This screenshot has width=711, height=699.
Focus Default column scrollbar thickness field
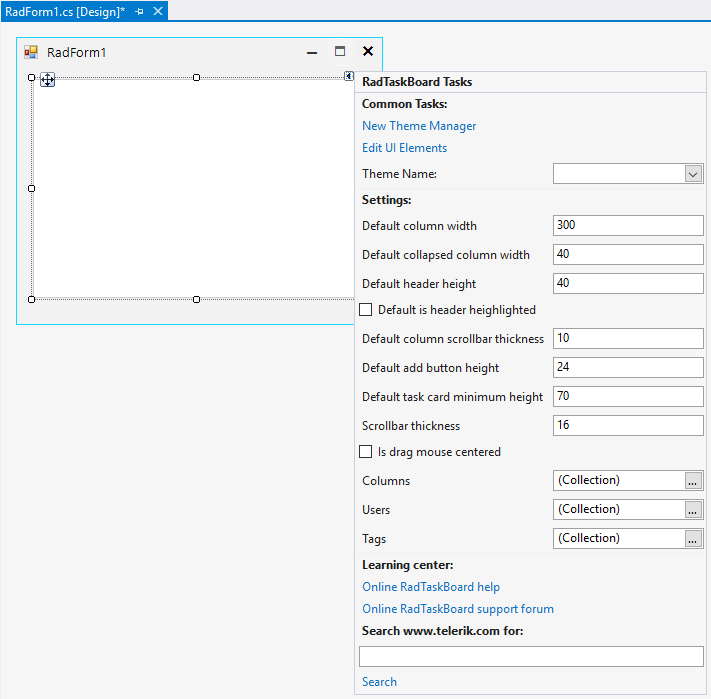(628, 339)
